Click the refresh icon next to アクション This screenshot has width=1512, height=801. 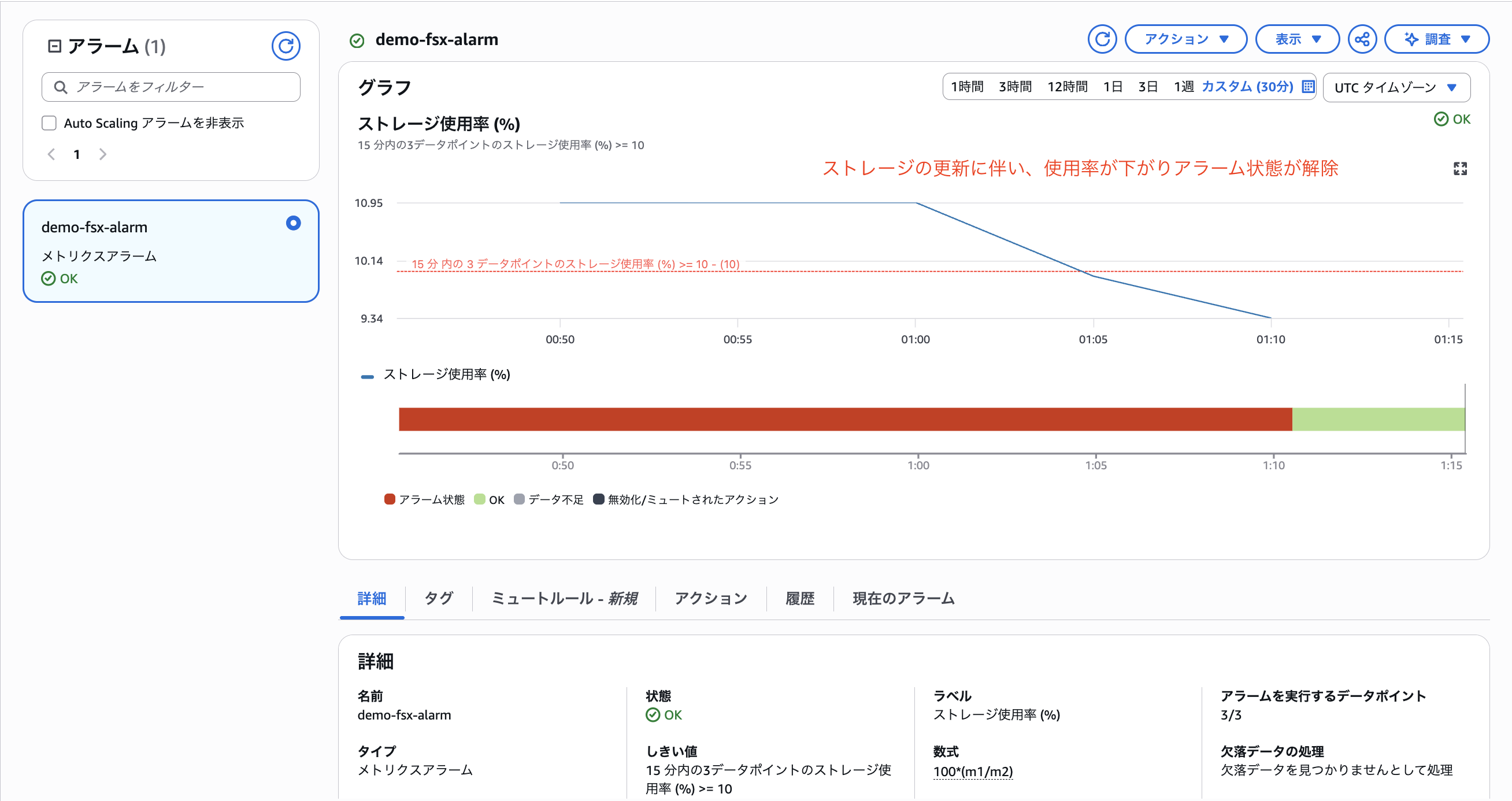(x=1102, y=39)
